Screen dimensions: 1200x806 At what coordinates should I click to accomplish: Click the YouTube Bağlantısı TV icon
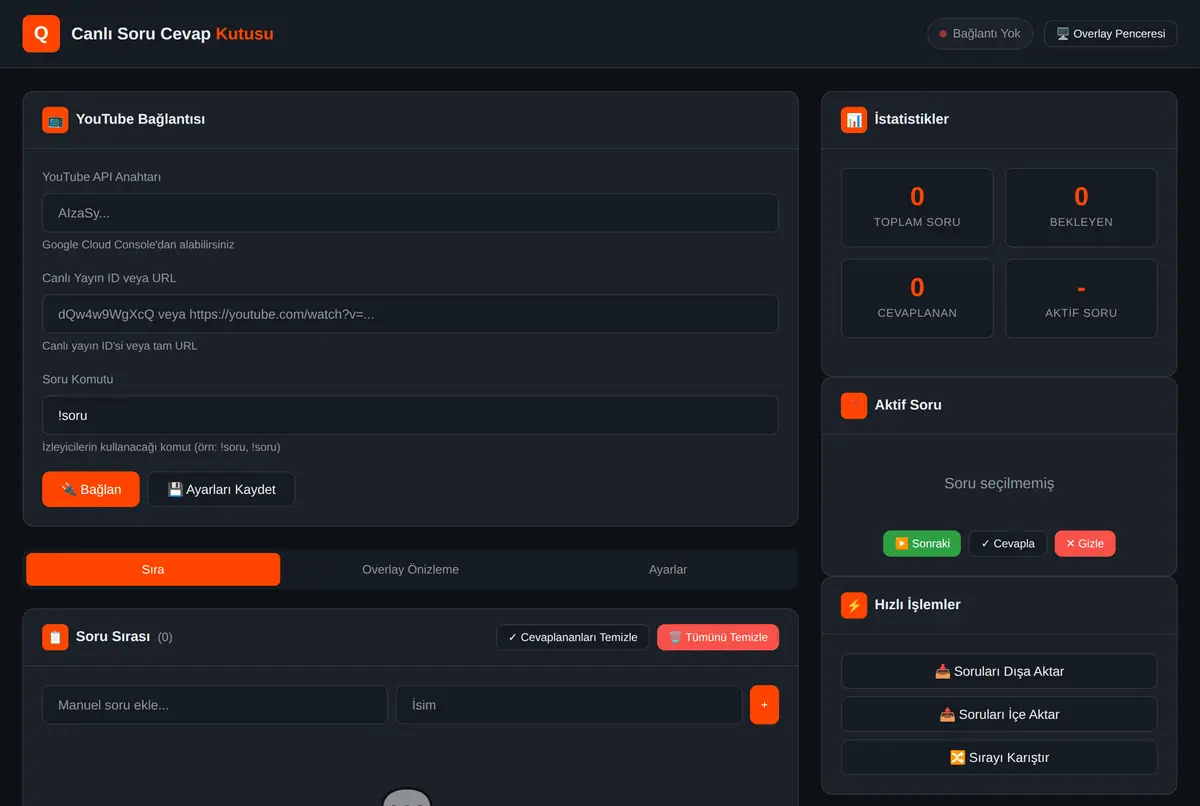tap(55, 120)
